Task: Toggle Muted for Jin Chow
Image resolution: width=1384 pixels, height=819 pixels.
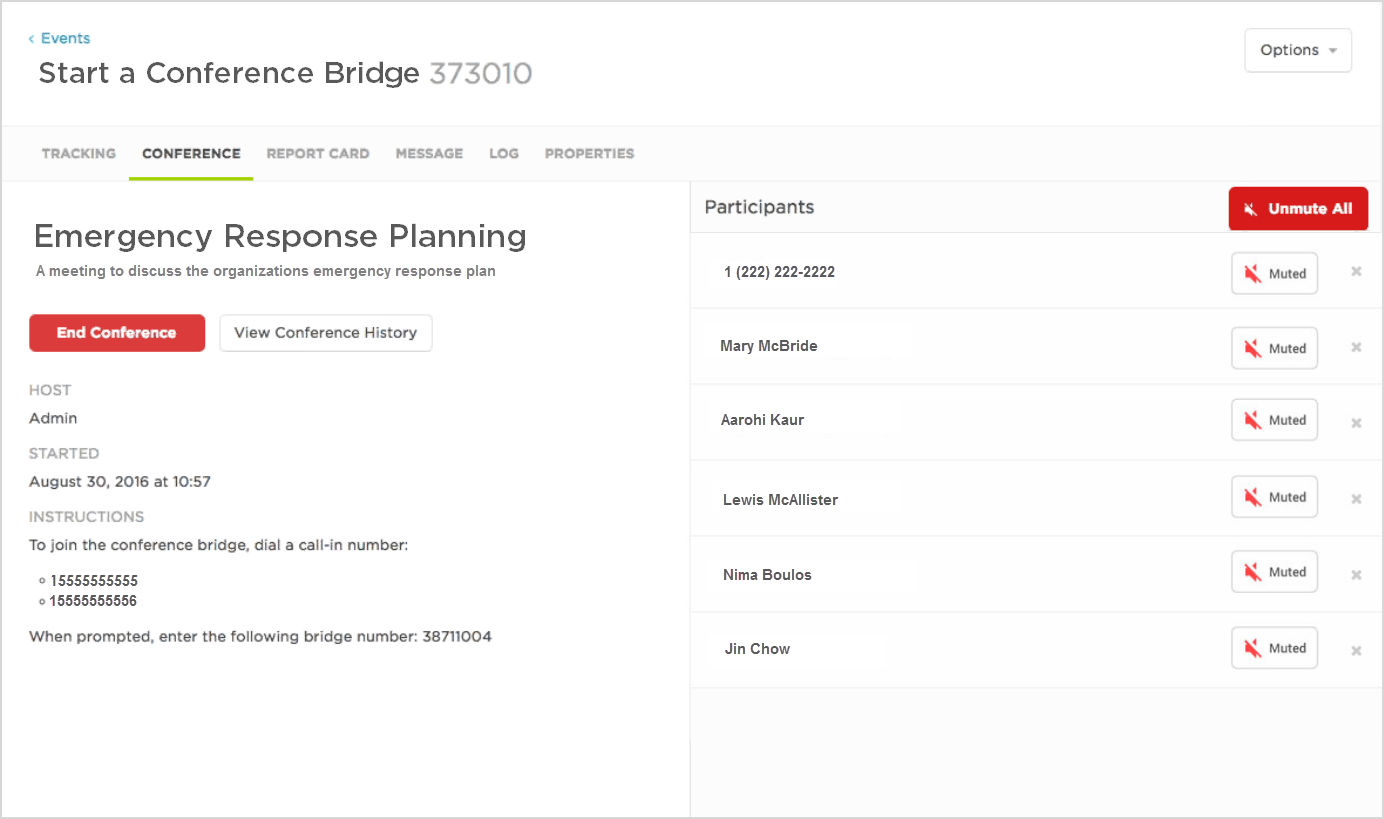Action: pyautogui.click(x=1274, y=648)
